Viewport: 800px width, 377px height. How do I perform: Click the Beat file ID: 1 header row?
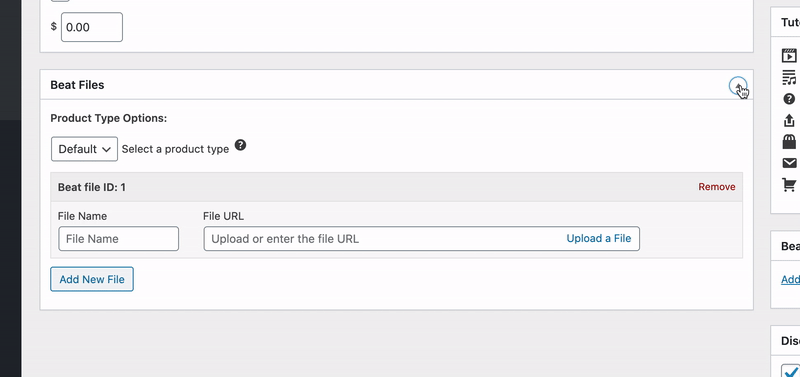pos(396,187)
